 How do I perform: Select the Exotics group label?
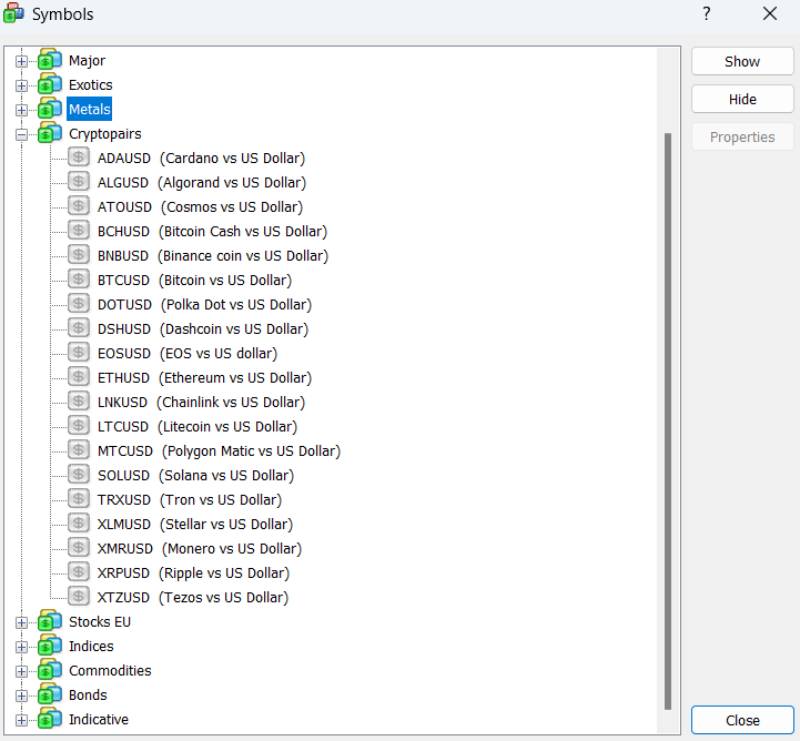90,85
